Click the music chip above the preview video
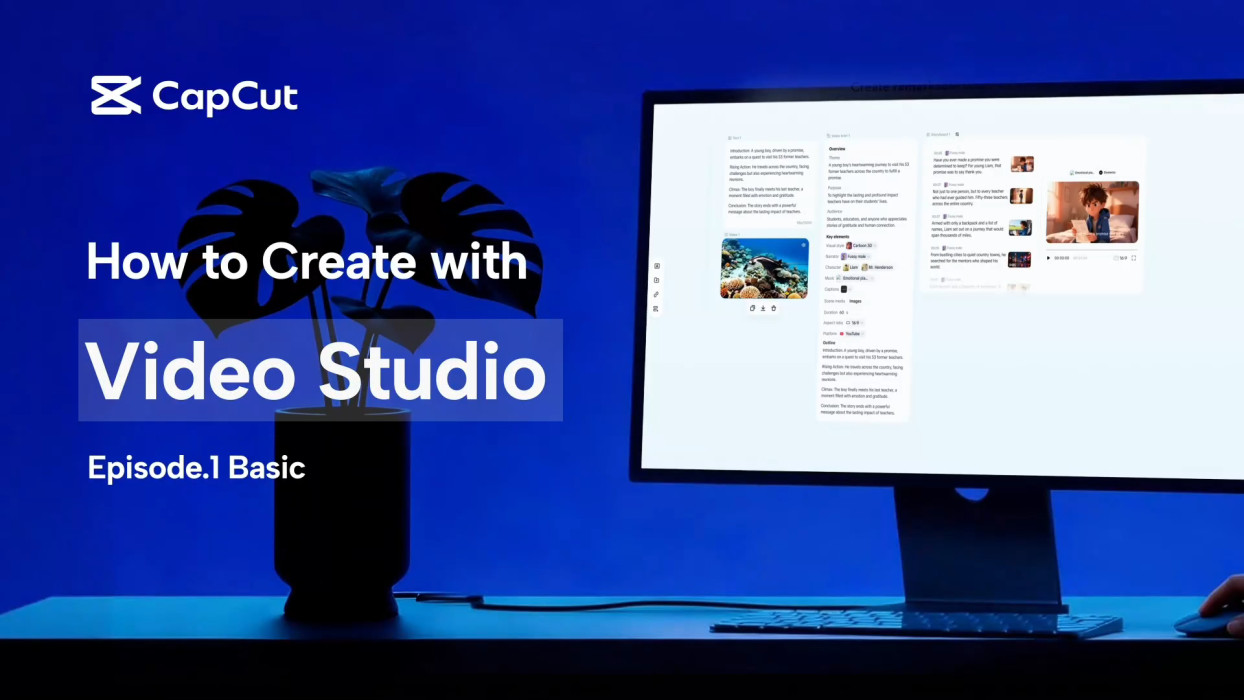The image size is (1244, 700). tap(1082, 172)
